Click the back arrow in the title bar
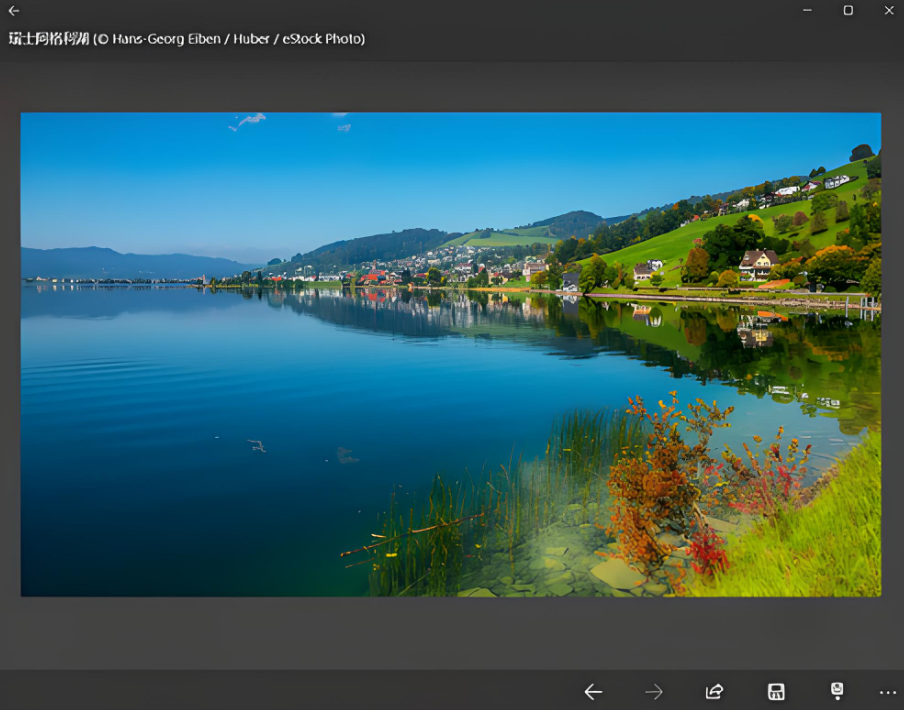Viewport: 904px width, 710px height. point(14,11)
